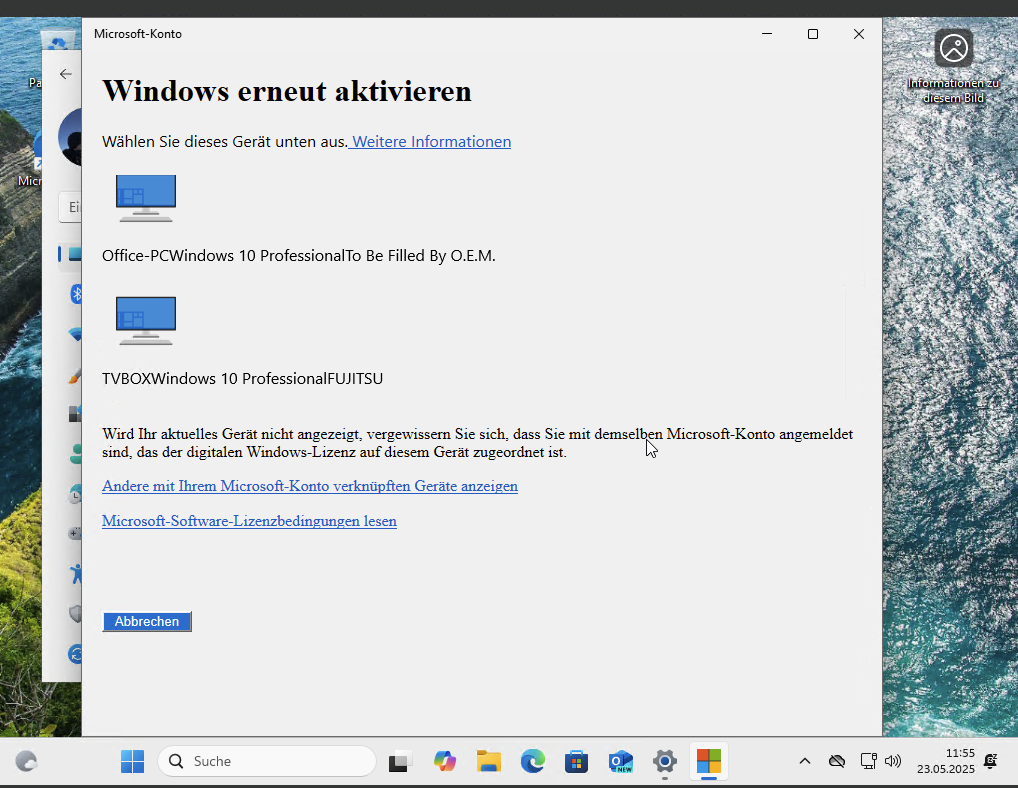The image size is (1018, 788).
Task: Open Bluetooth section in Settings sidebar
Action: point(76,293)
